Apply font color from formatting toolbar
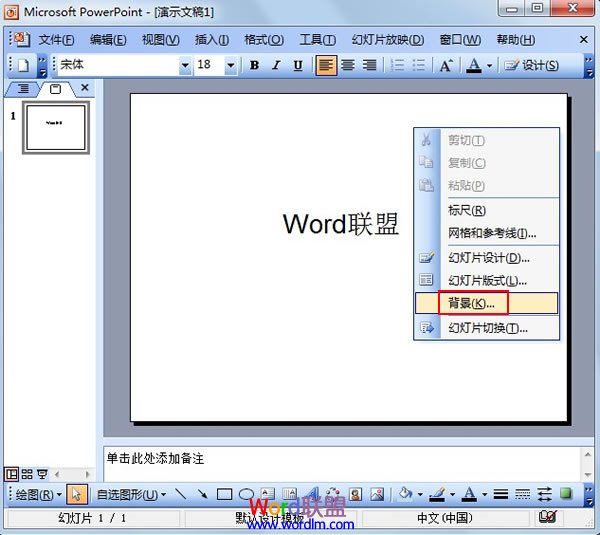This screenshot has width=600, height=535. click(474, 65)
